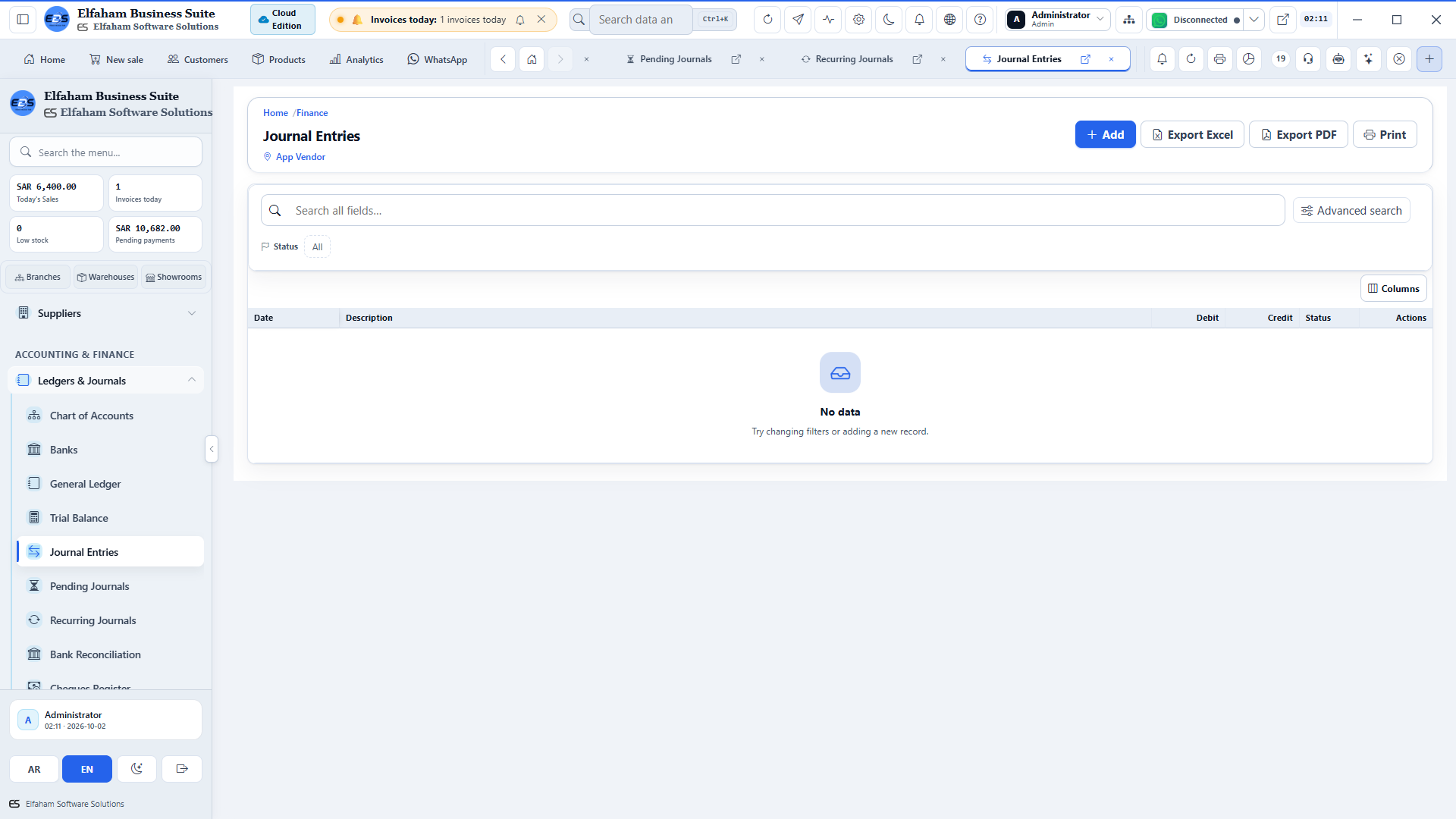Close the Invoices today banner
This screenshot has height=819, width=1456.
[x=541, y=20]
